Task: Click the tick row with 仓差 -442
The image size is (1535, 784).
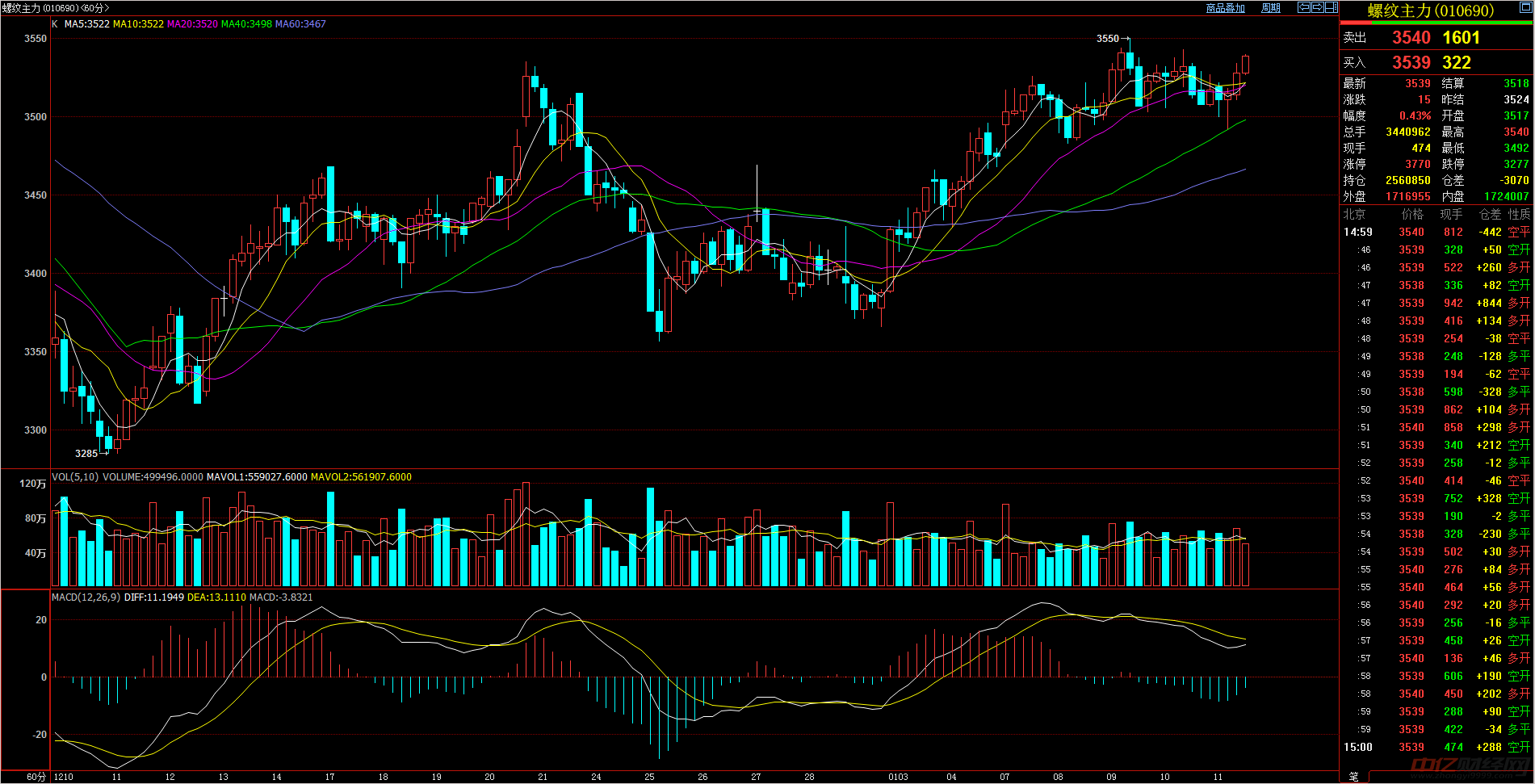Action: (x=1436, y=233)
